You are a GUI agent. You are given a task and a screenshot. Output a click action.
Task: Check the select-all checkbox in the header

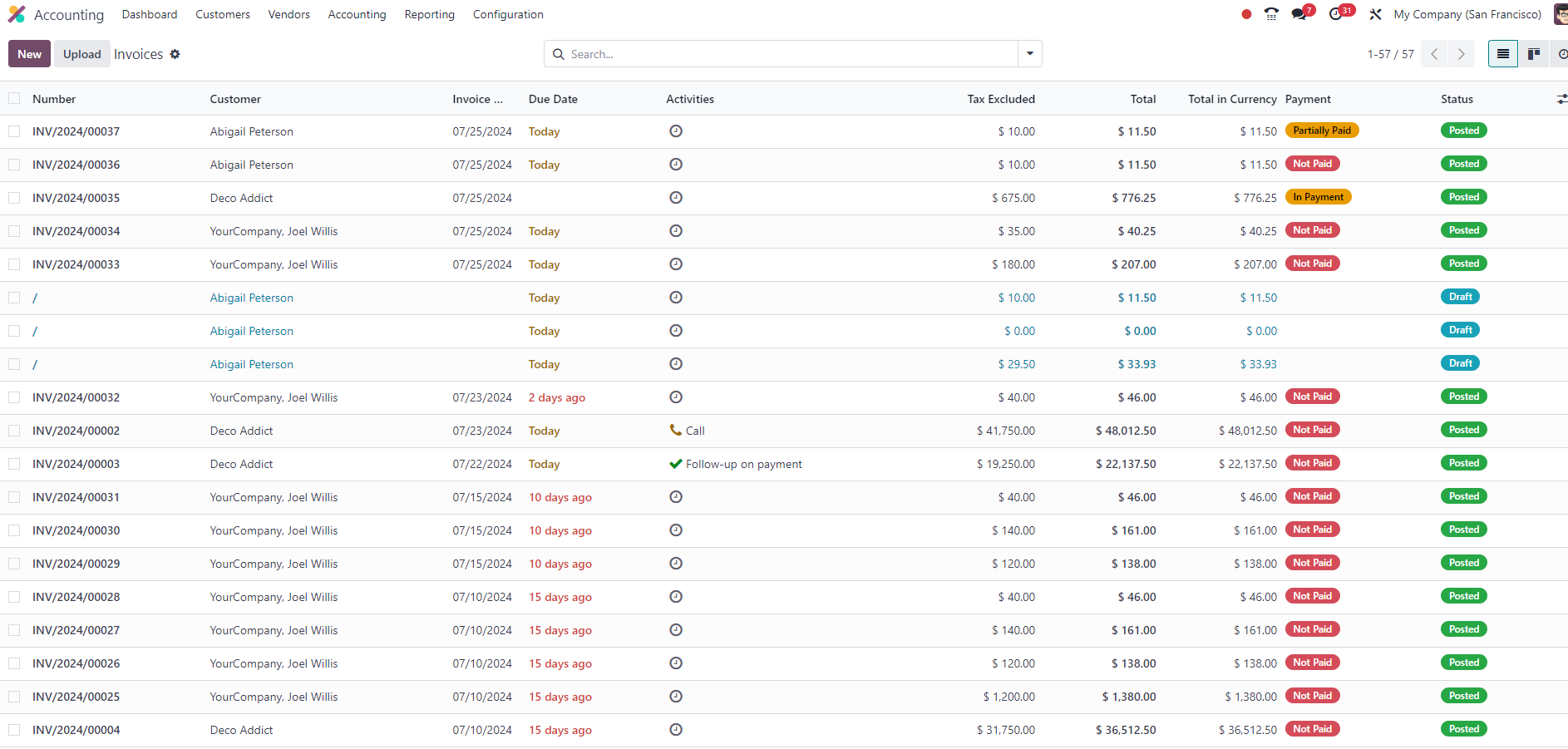point(14,99)
